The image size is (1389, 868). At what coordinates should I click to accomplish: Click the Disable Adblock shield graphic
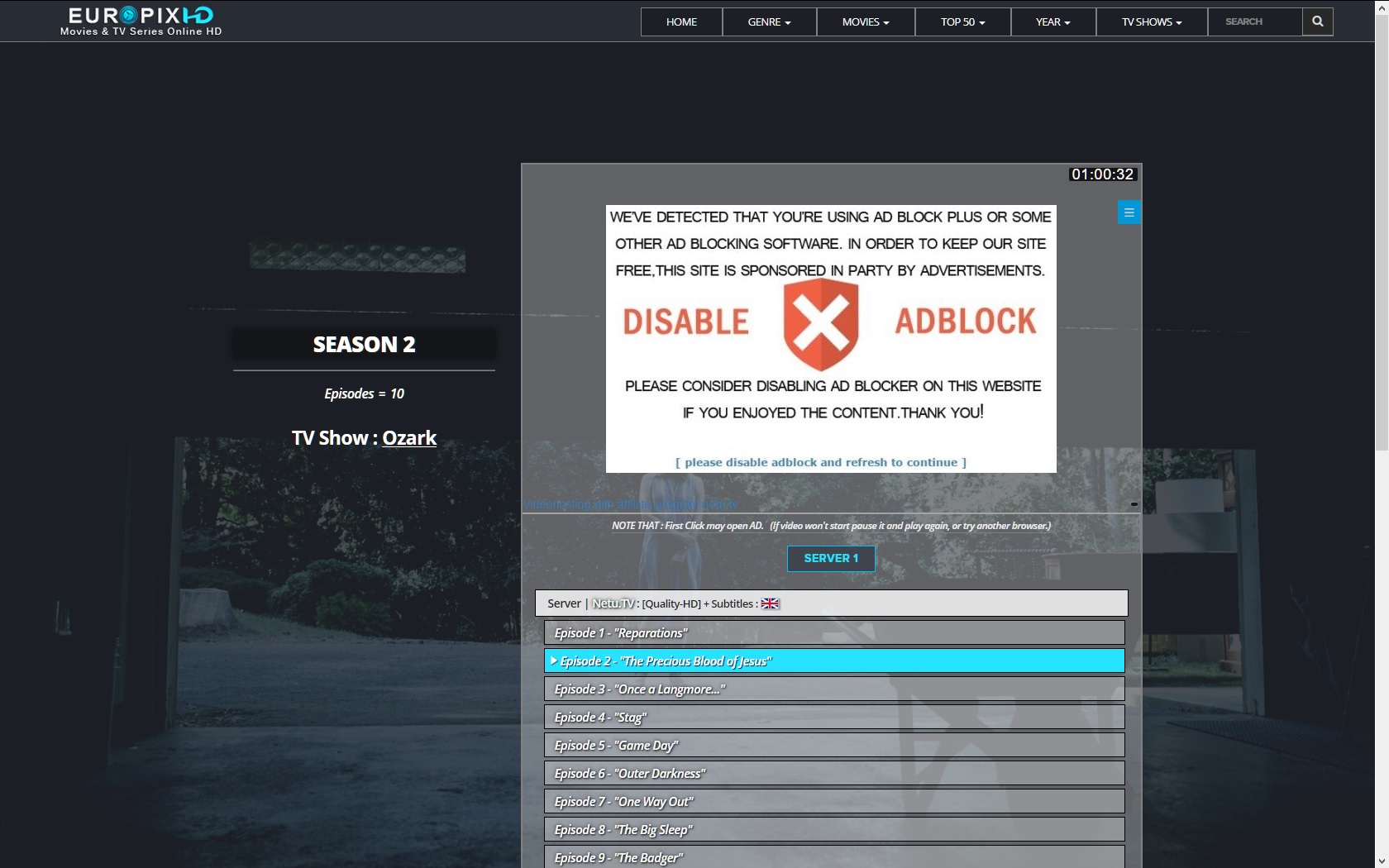tap(822, 322)
